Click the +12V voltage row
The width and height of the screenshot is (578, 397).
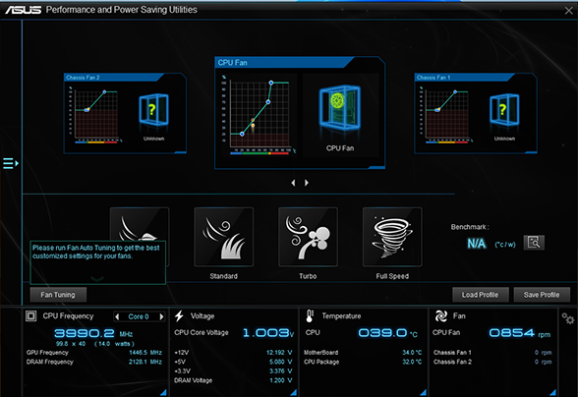(233, 352)
